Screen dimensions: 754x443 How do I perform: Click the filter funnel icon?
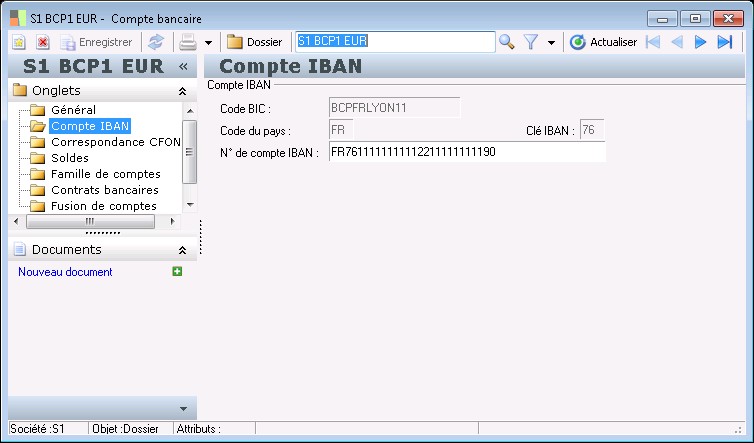[x=531, y=42]
